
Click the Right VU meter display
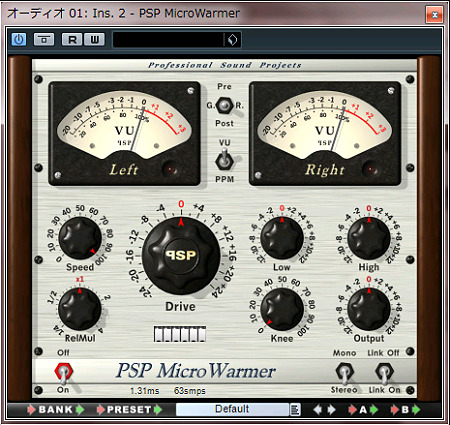pos(325,133)
